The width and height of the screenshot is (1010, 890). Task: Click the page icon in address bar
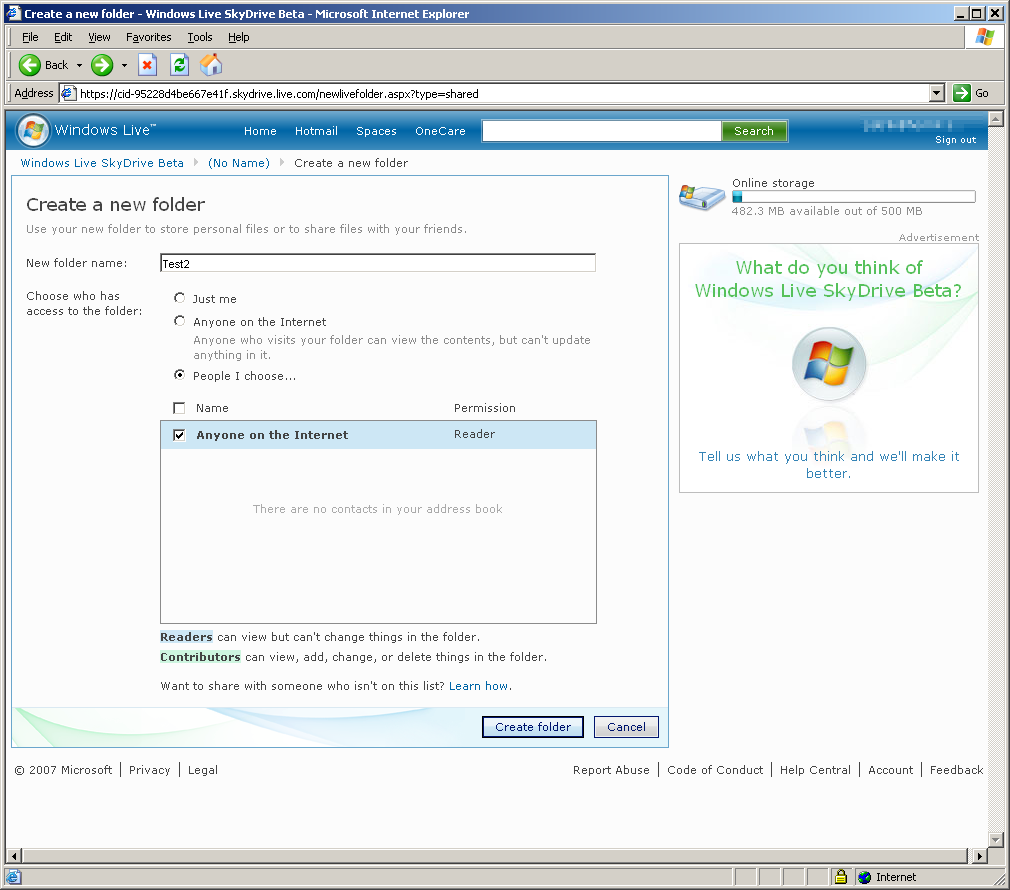click(68, 93)
